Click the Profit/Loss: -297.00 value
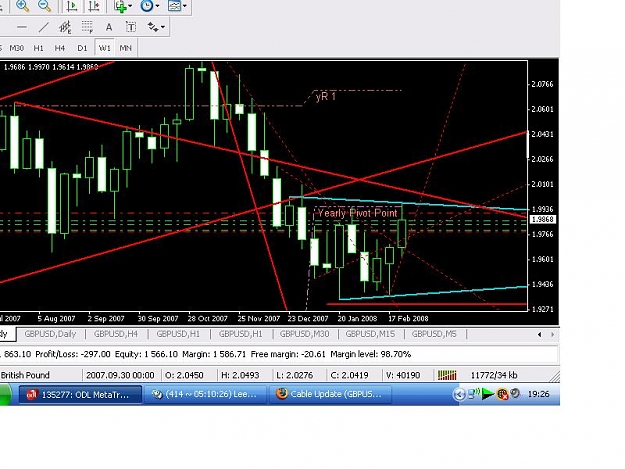Image resolution: width=625 pixels, height=469 pixels. (73, 354)
